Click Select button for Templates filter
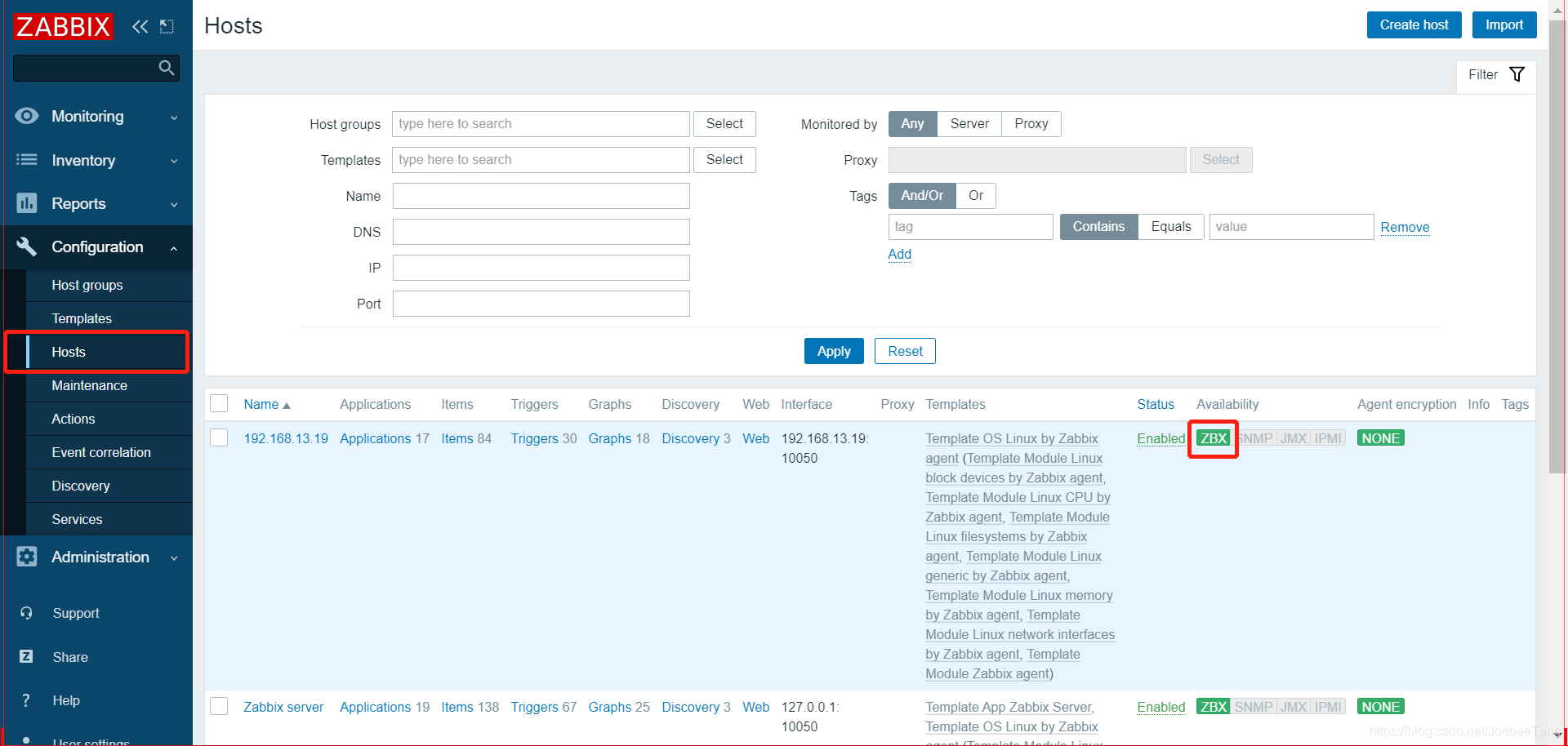The height and width of the screenshot is (746, 1568). point(724,160)
